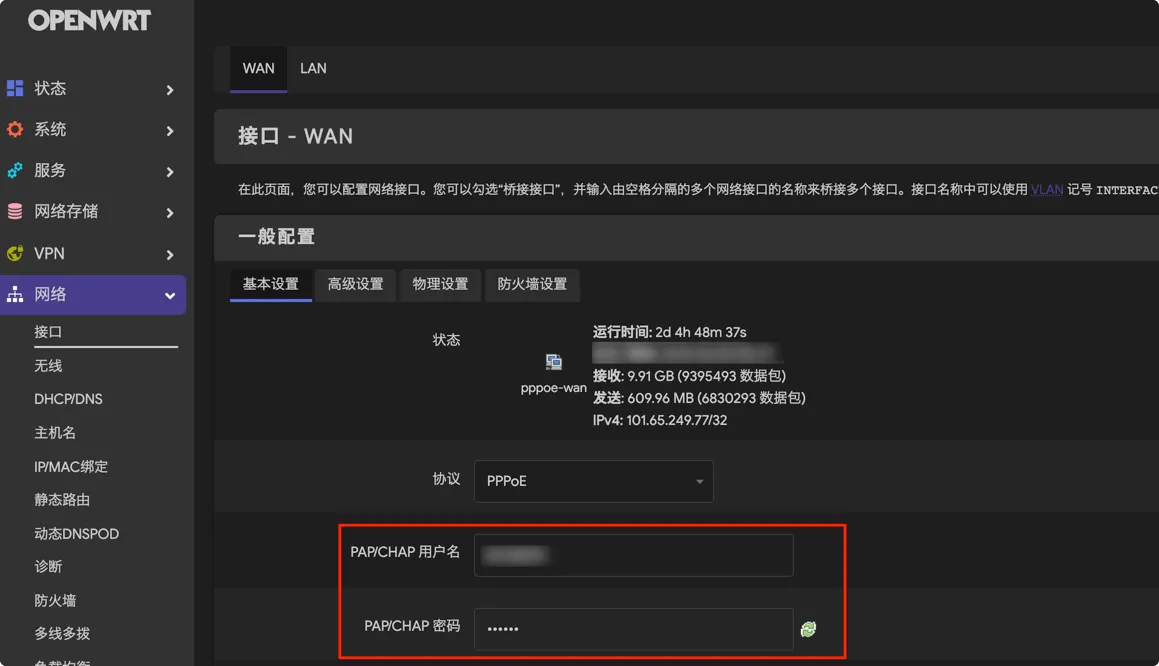Viewport: 1159px width, 666px height.
Task: Open the PPPoE protocol dropdown
Action: [x=594, y=481]
